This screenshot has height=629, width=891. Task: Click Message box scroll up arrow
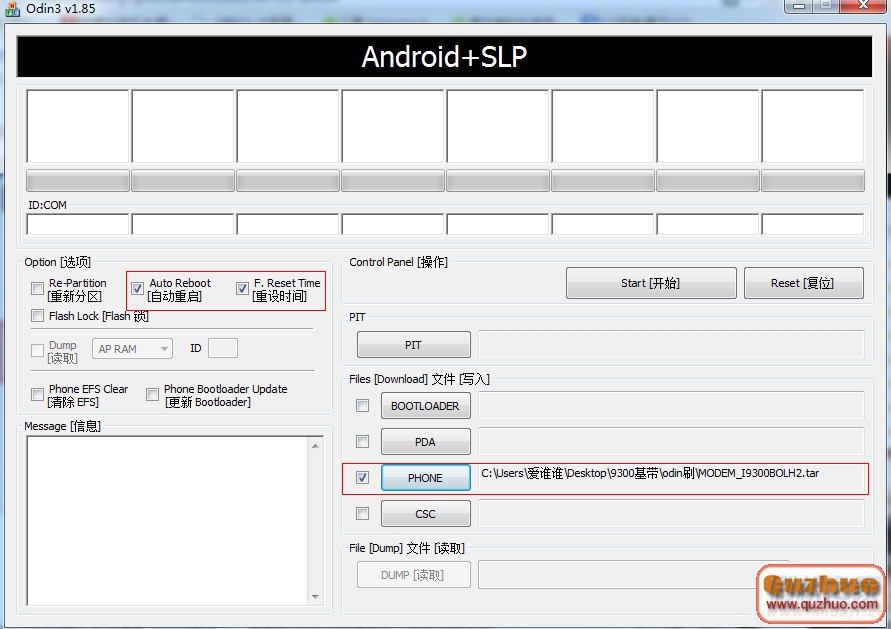point(315,446)
